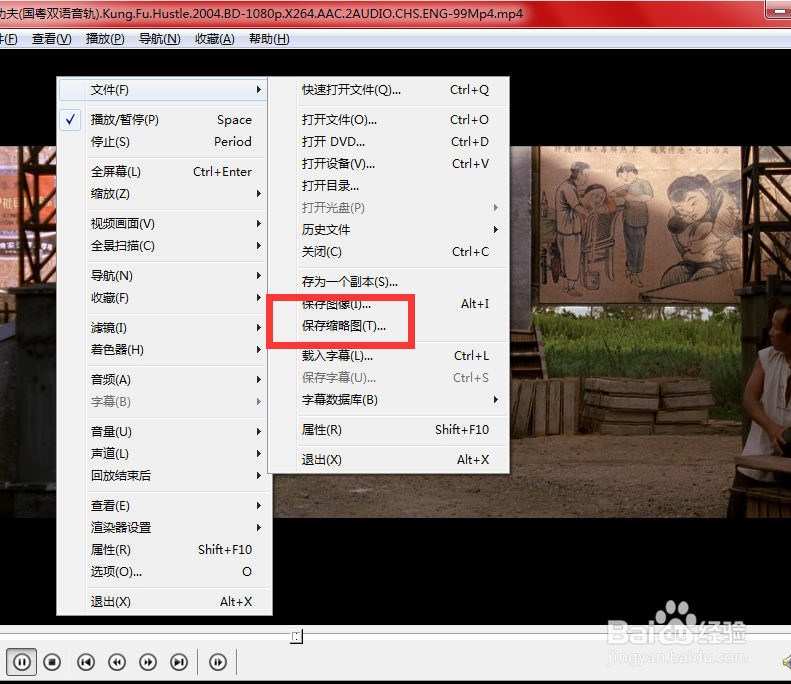The height and width of the screenshot is (684, 791).
Task: Select 保存图像(I)...
Action: 388,304
